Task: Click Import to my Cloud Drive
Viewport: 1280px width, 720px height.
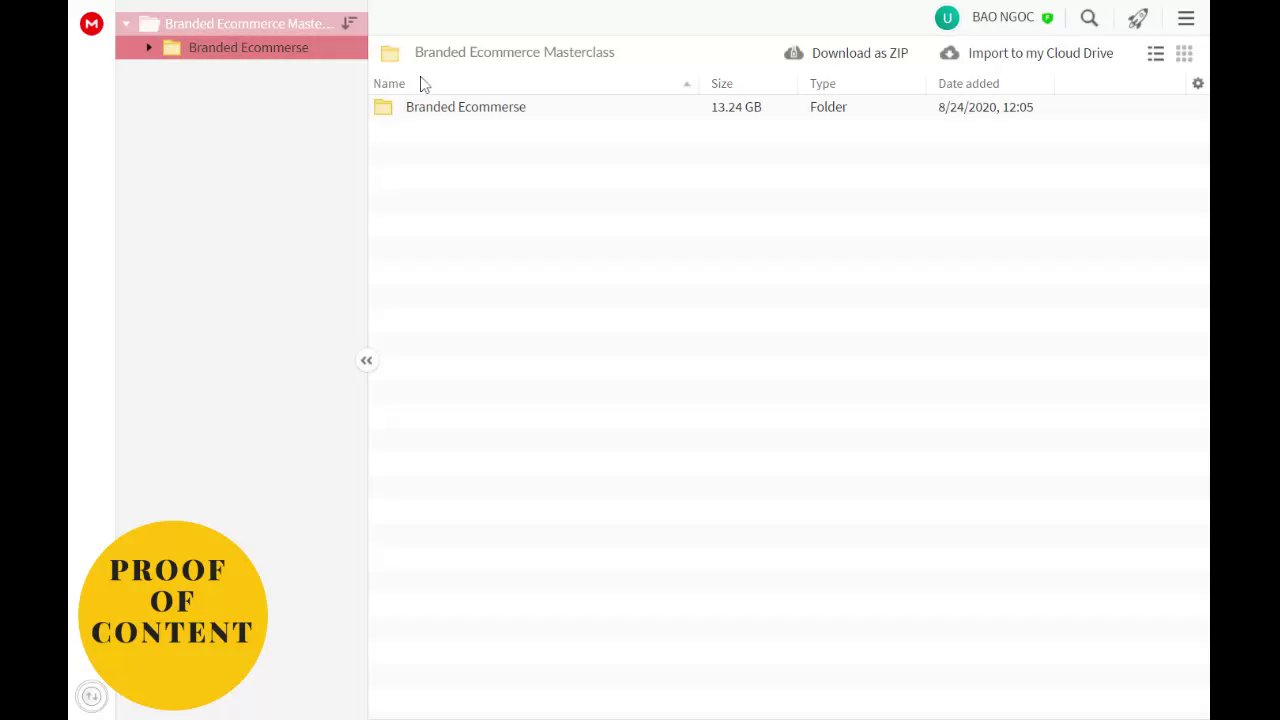Action: (1027, 53)
